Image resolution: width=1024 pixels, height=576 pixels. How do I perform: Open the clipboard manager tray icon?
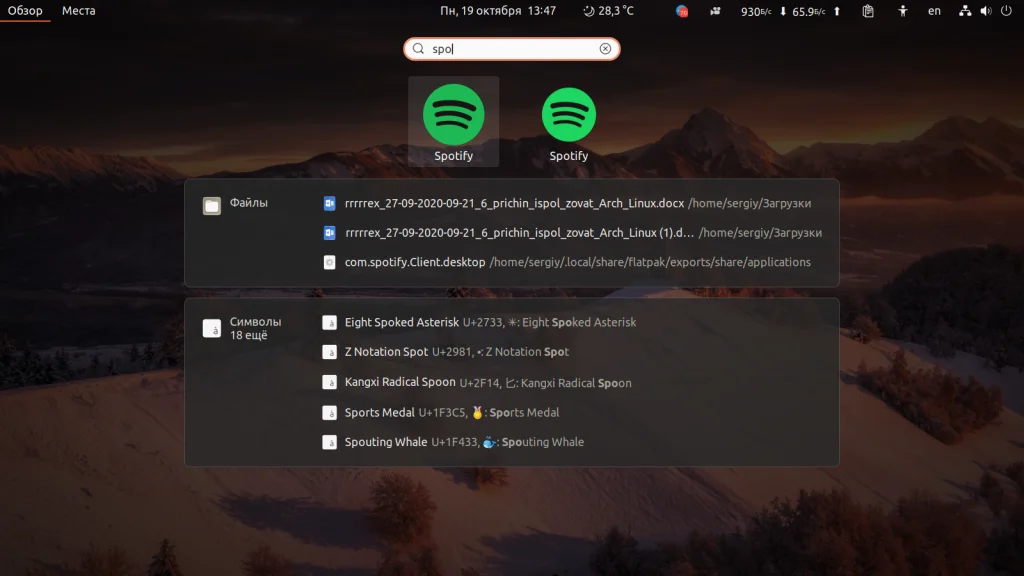click(x=868, y=11)
